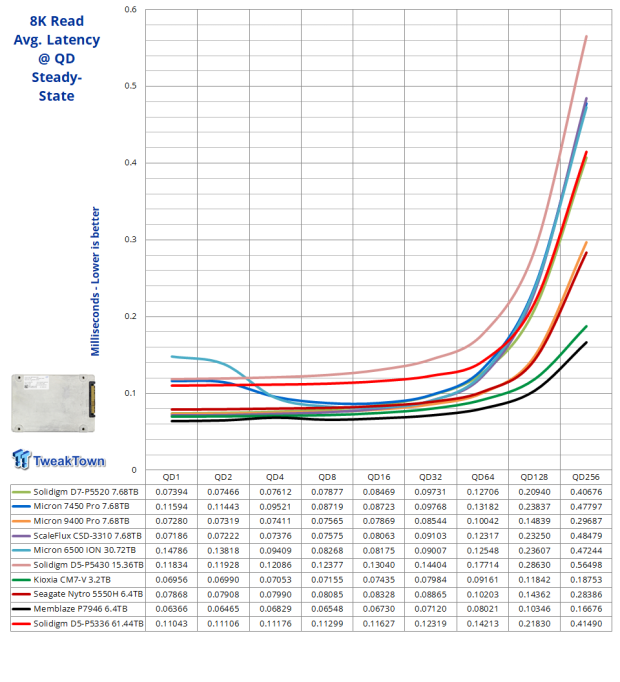
Task: Click the 0.56498 cell for Solidigm D5-P5430
Action: tap(586, 565)
